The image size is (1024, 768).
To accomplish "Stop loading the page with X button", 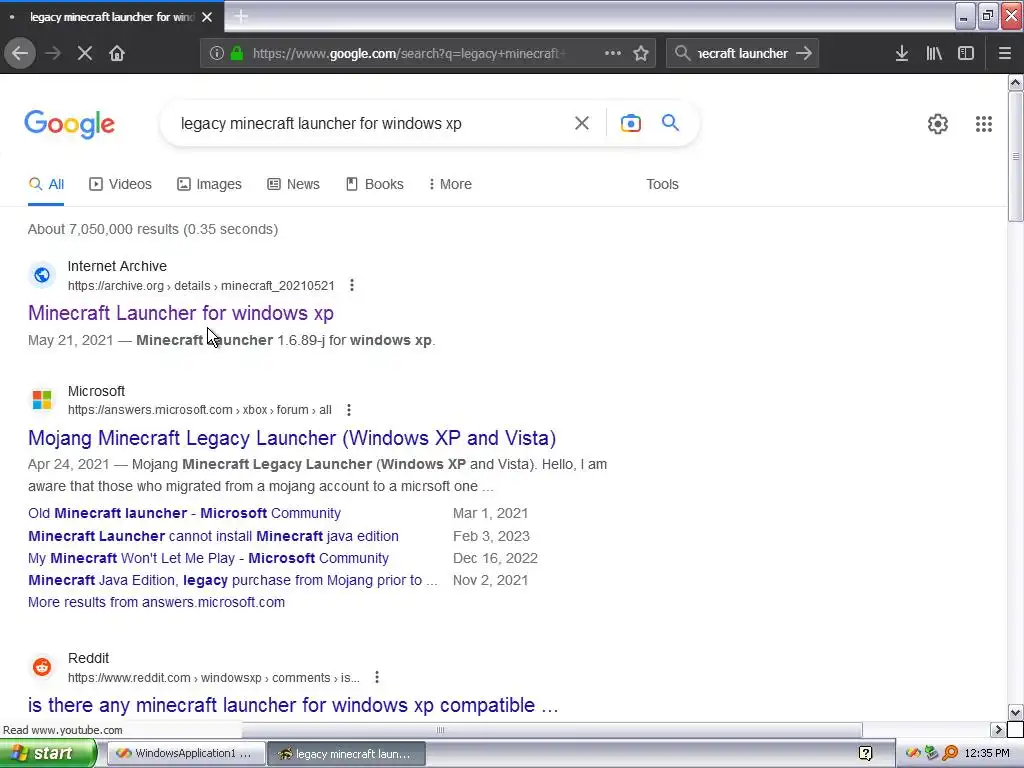I will pyautogui.click(x=85, y=54).
